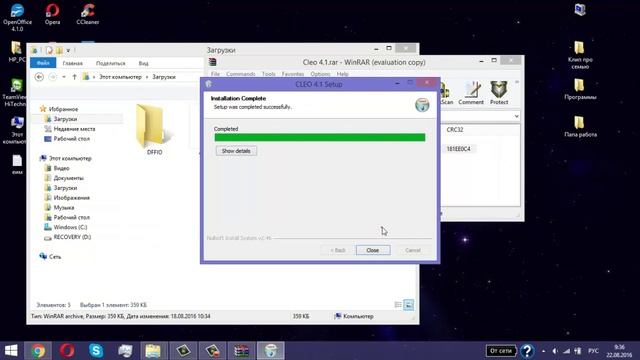Viewport: 640px width, 360px height.
Task: Close the CLEO 4.1 Setup wizard
Action: (373, 250)
